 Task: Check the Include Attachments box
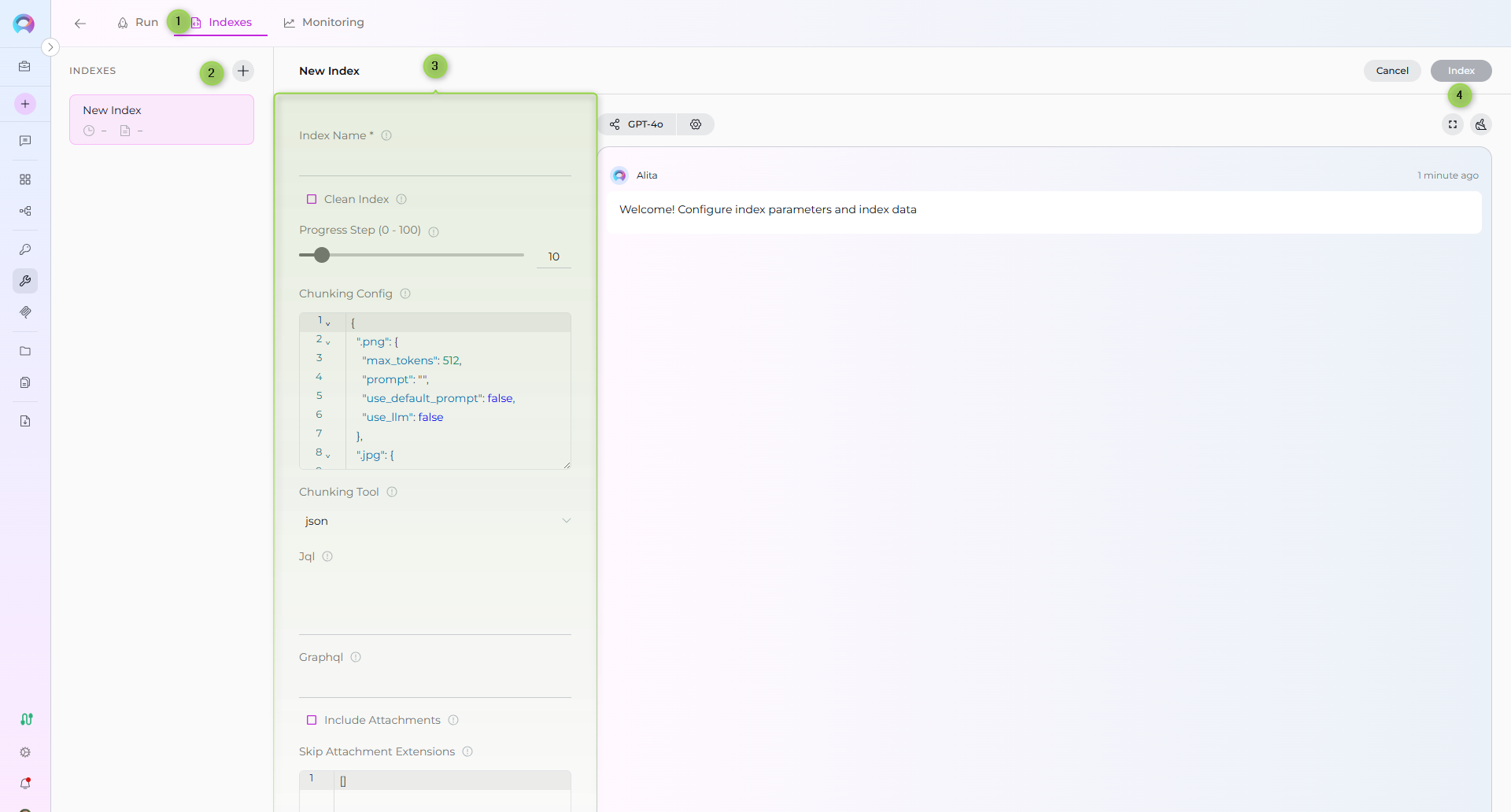point(312,720)
